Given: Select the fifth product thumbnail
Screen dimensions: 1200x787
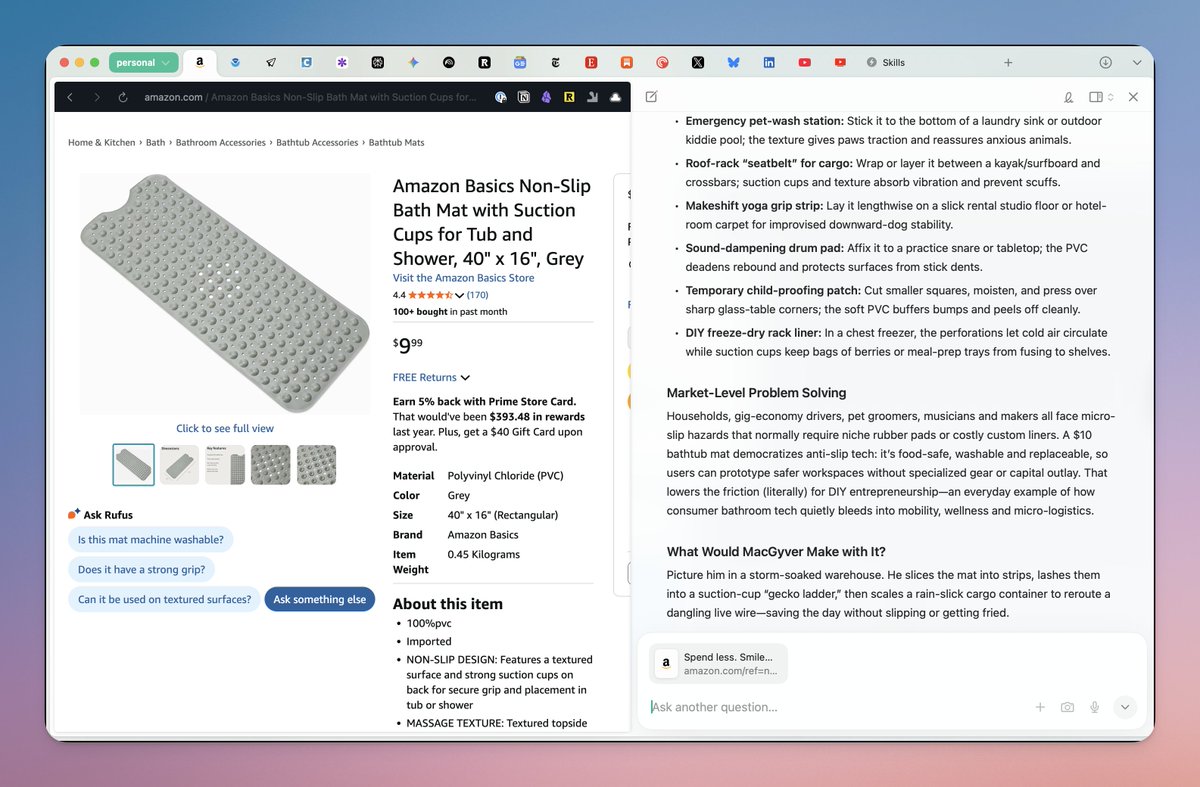Looking at the screenshot, I should (x=316, y=465).
